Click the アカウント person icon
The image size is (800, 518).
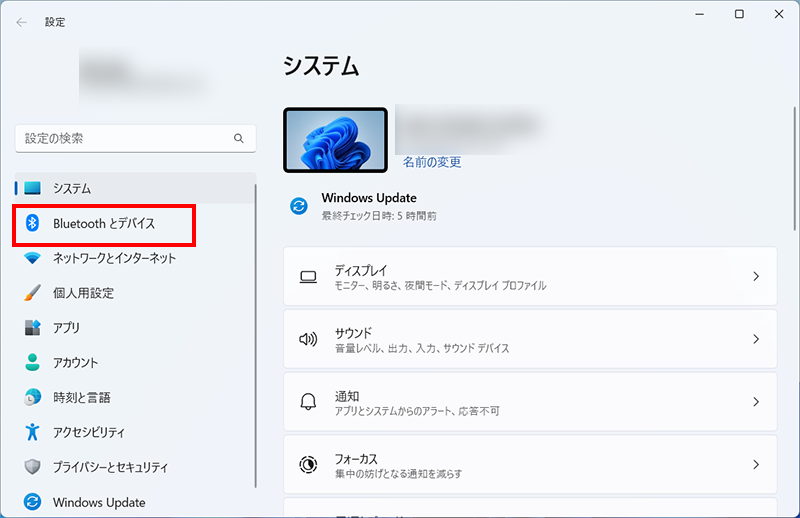coord(33,362)
